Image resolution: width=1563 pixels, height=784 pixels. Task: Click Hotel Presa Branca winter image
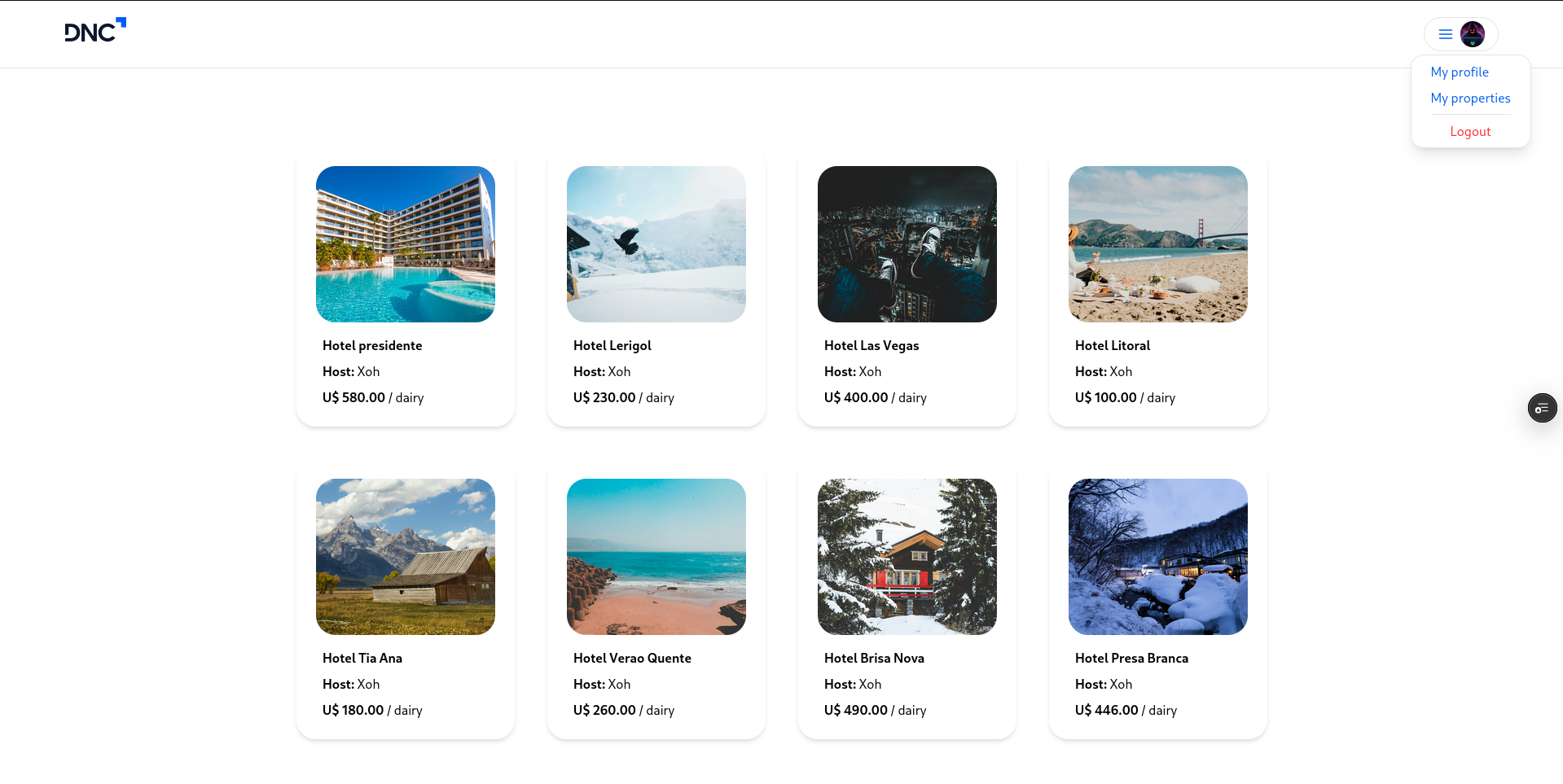pyautogui.click(x=1157, y=556)
